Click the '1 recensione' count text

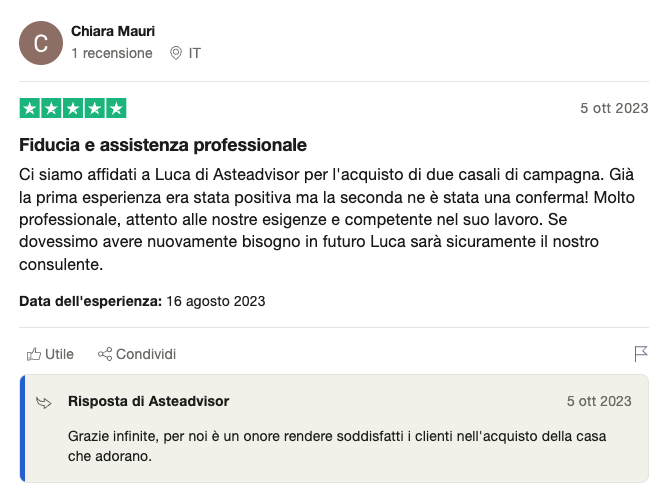click(112, 53)
